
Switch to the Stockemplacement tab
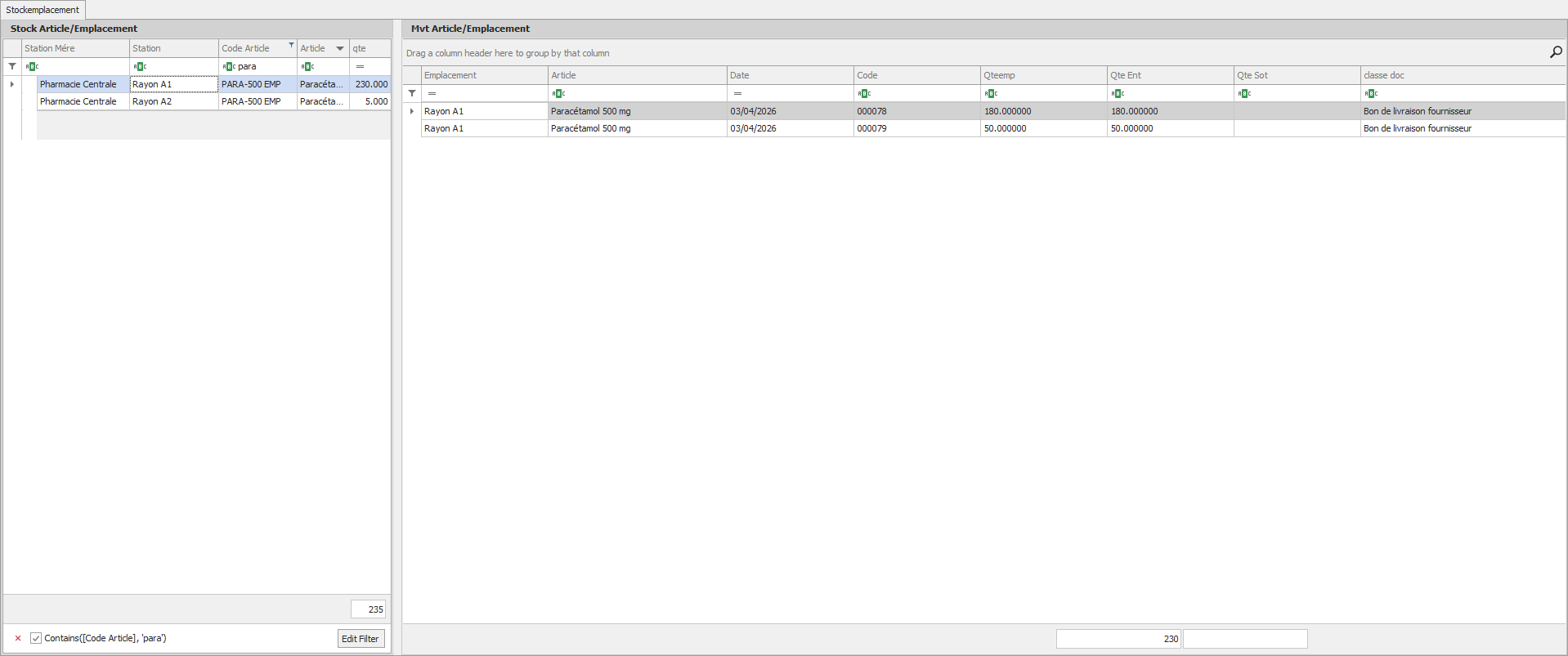point(43,10)
